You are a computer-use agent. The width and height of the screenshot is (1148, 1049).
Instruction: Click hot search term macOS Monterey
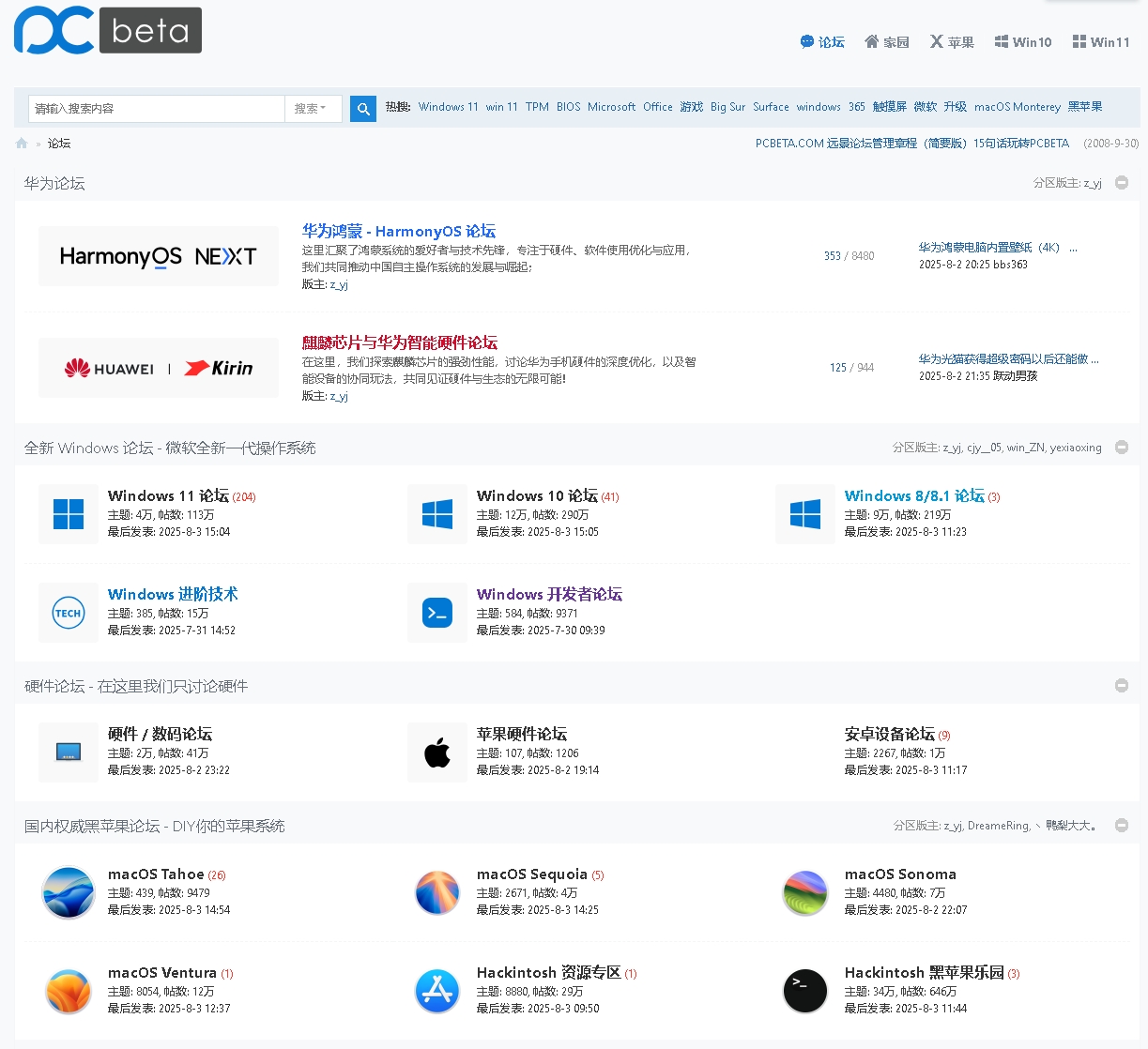click(x=1018, y=107)
